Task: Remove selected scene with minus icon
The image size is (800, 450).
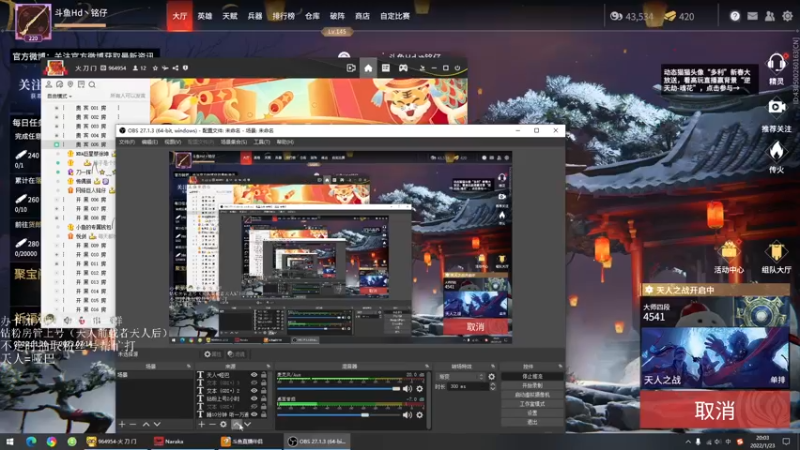Action: (x=133, y=424)
